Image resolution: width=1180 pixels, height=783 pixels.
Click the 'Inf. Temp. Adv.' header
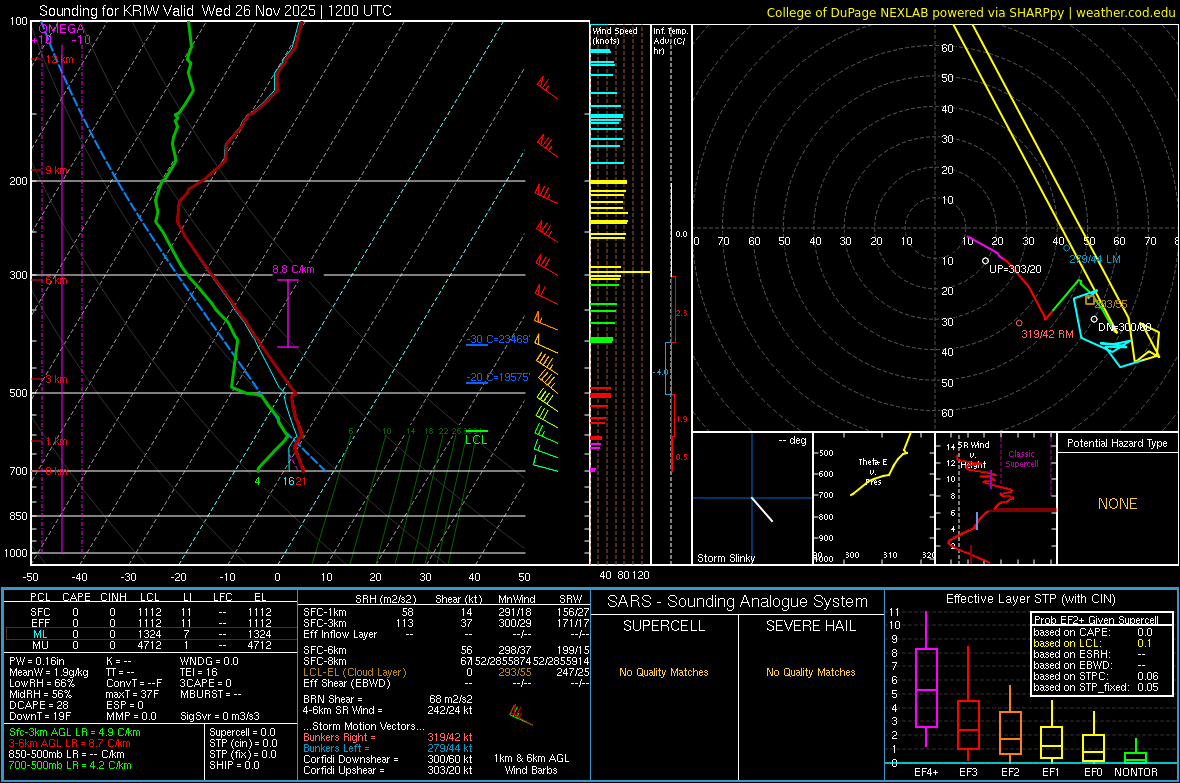point(670,41)
